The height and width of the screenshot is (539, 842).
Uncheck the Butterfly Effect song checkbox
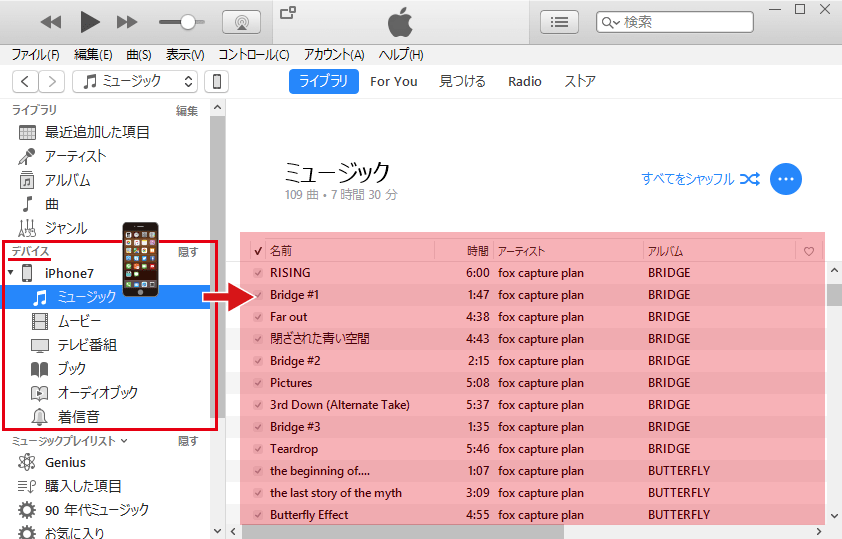coord(258,515)
